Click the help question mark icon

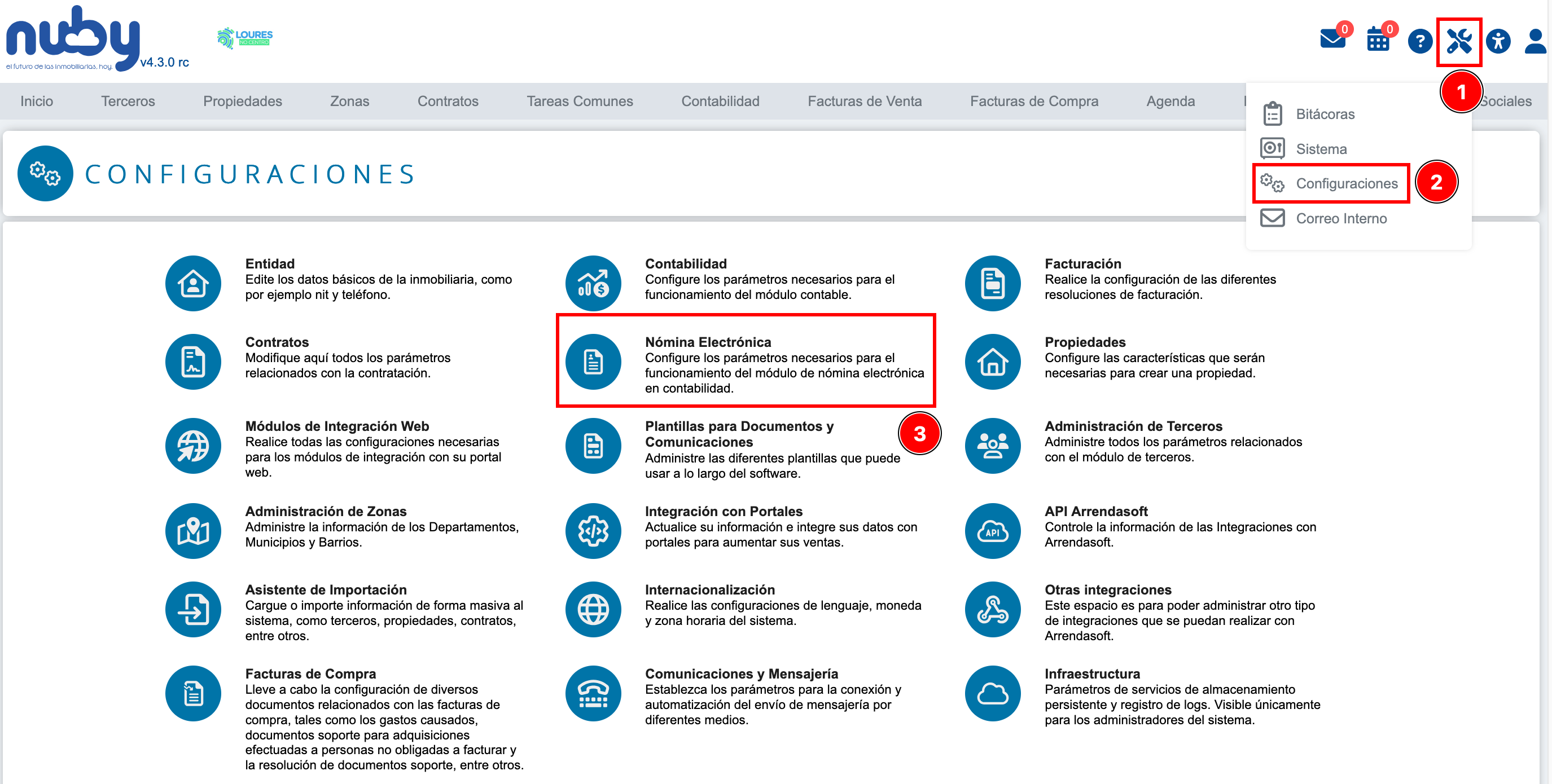coord(1419,42)
